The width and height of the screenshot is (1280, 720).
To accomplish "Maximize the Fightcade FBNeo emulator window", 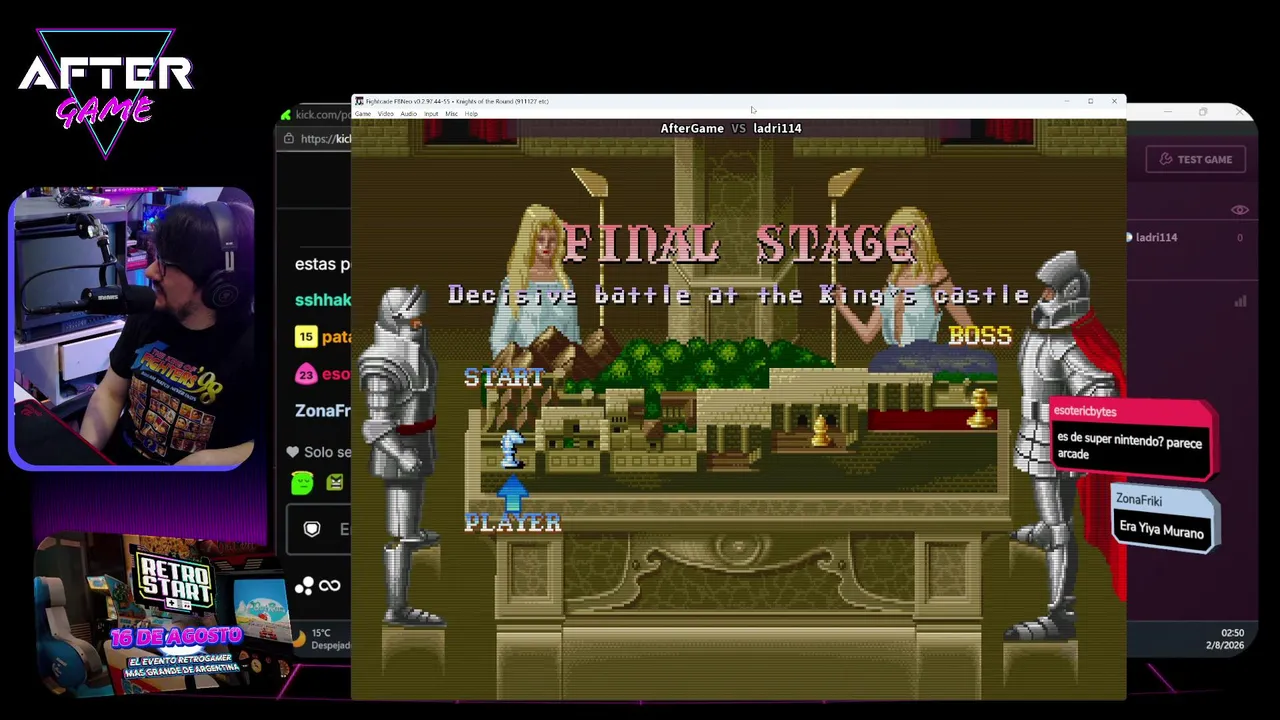I will click(x=1090, y=101).
